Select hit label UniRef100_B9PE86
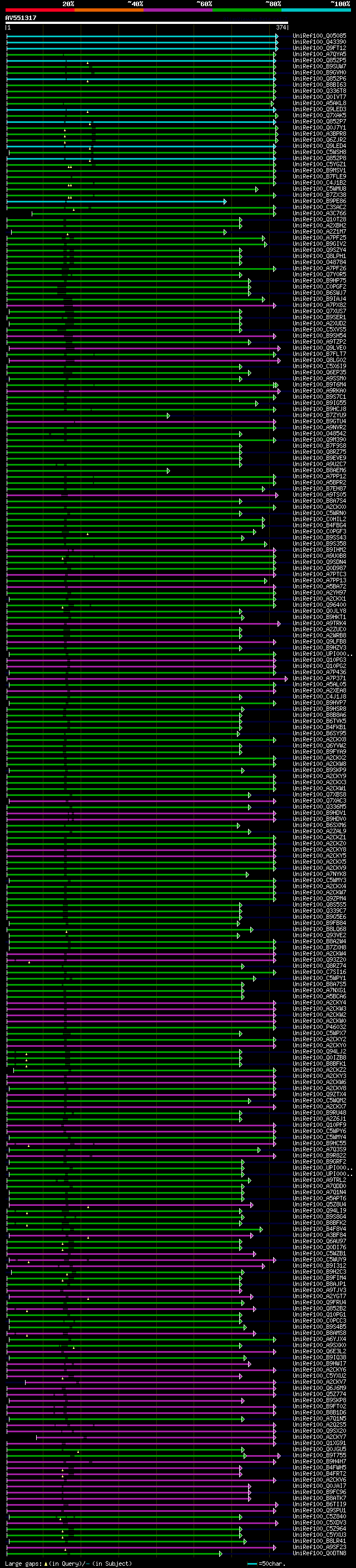The width and height of the screenshot is (356, 1568). click(x=319, y=201)
